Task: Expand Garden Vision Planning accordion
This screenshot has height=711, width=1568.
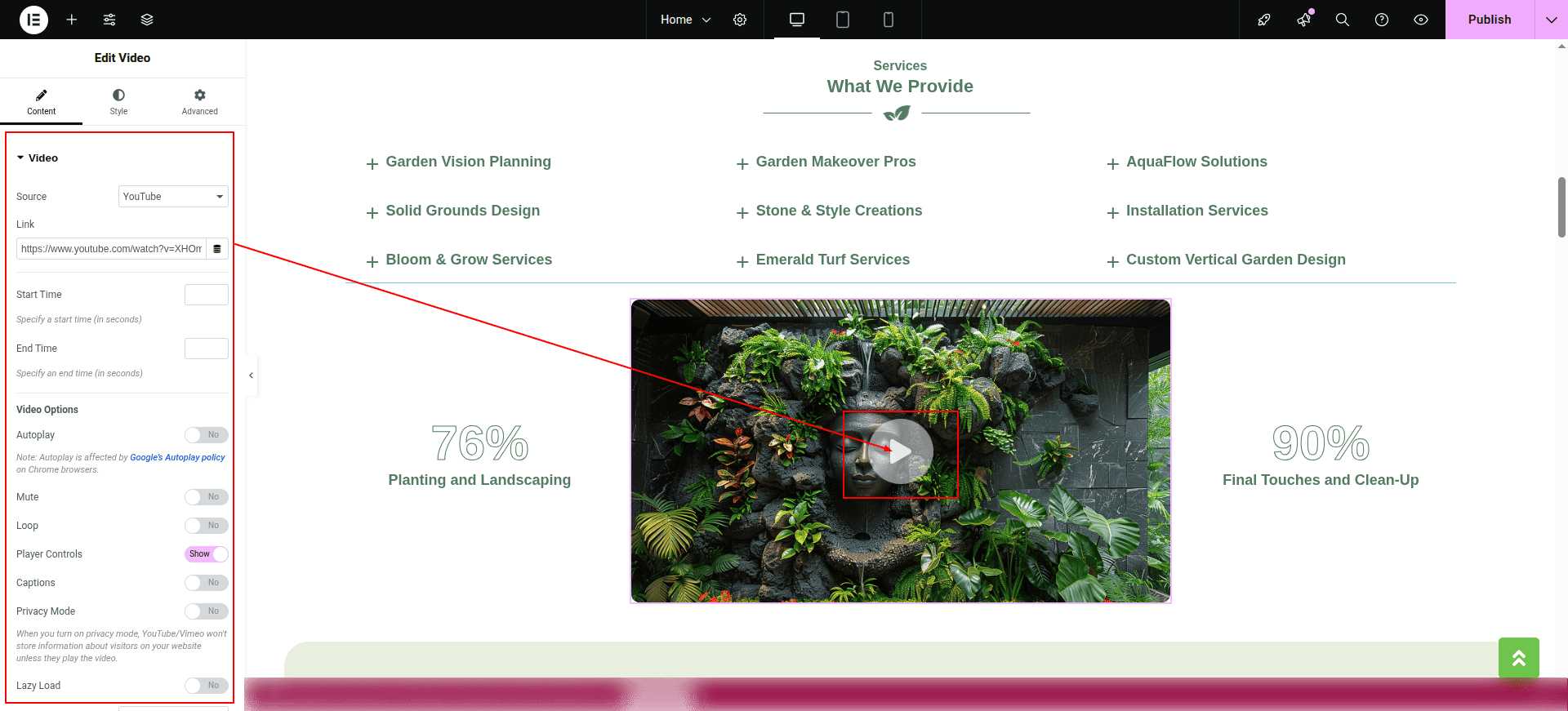Action: (469, 162)
